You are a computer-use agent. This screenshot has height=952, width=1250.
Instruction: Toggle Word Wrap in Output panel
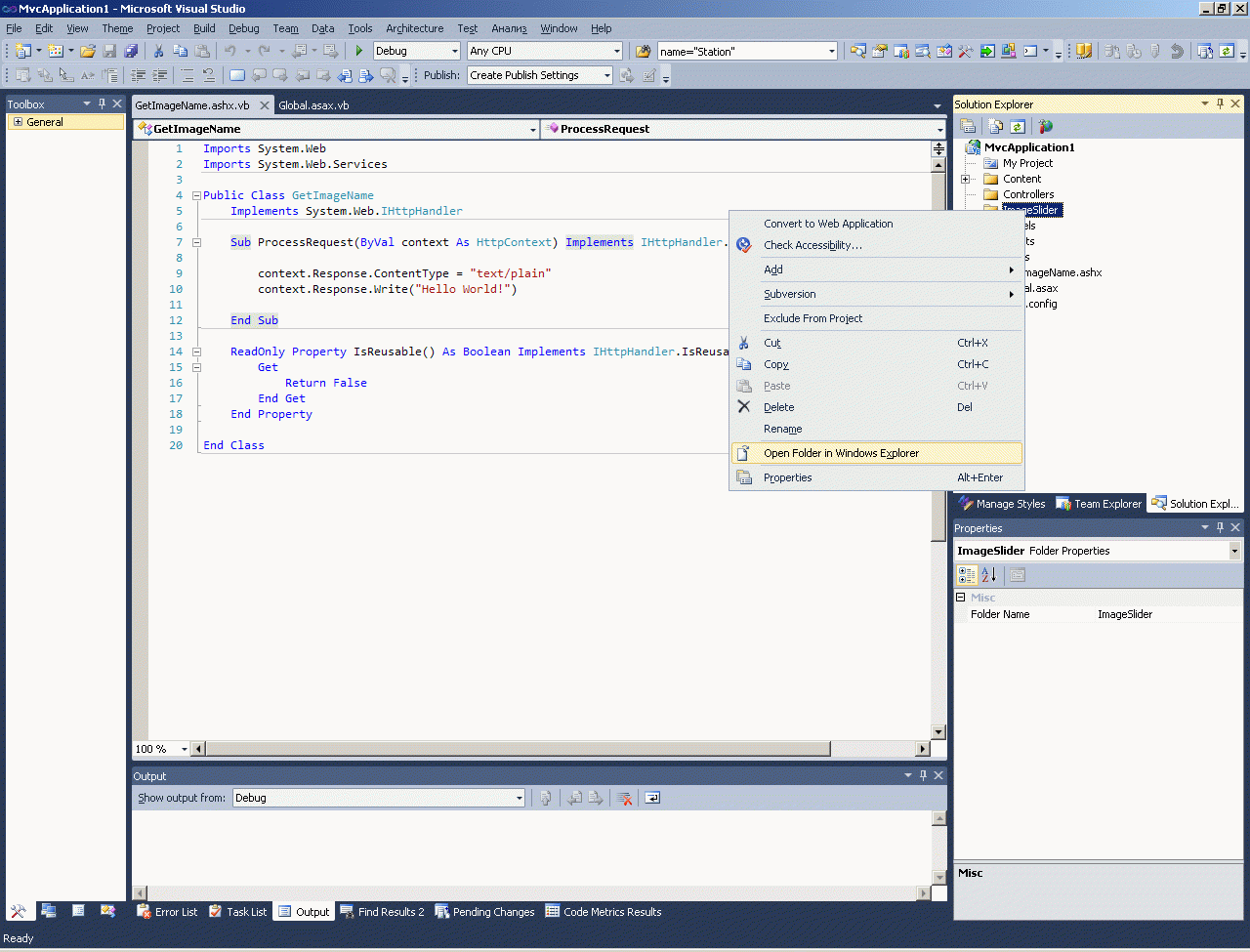[652, 798]
